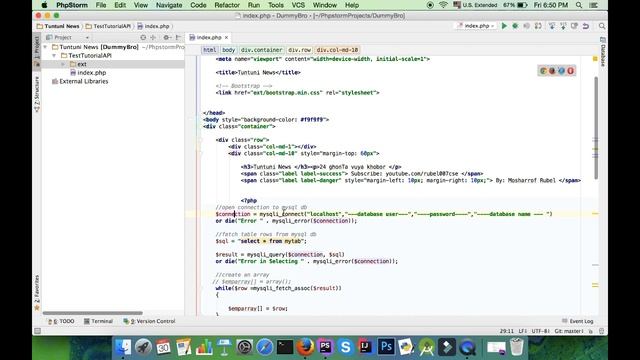Screen dimensions: 640x360
Task: Click the scroll from source target icon
Action: coord(143,37)
